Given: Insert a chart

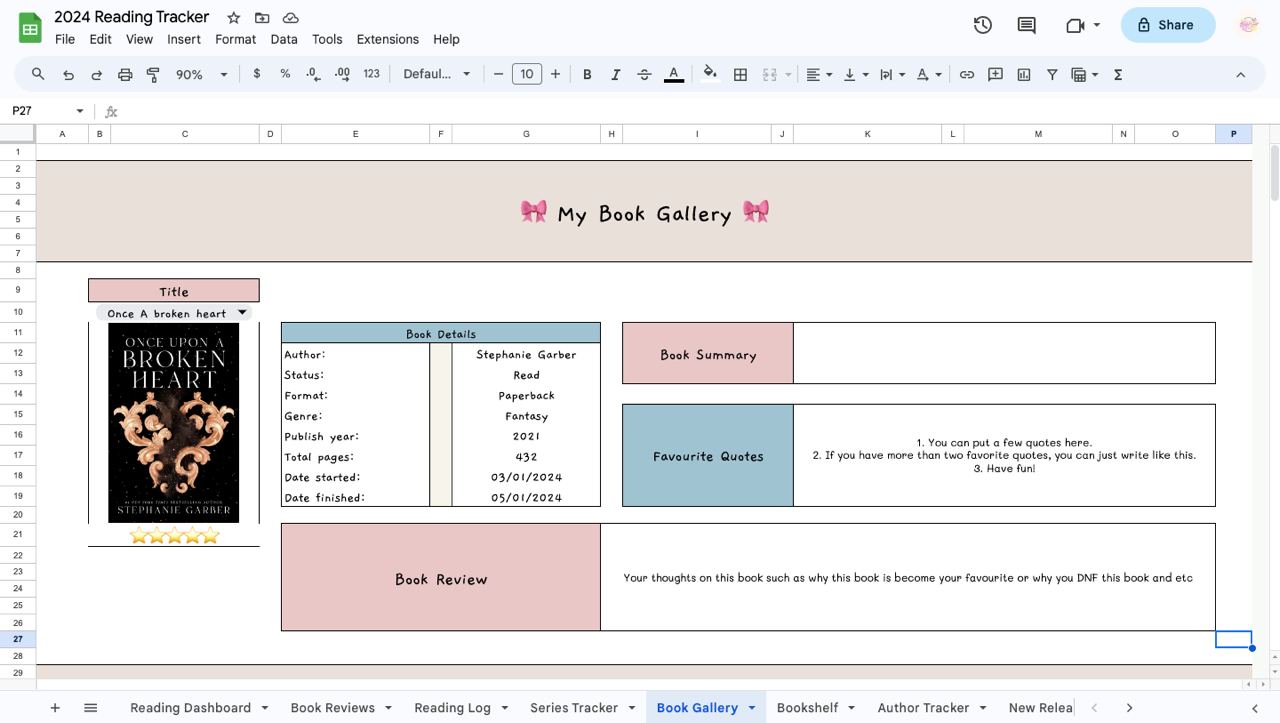Looking at the screenshot, I should tap(1023, 74).
